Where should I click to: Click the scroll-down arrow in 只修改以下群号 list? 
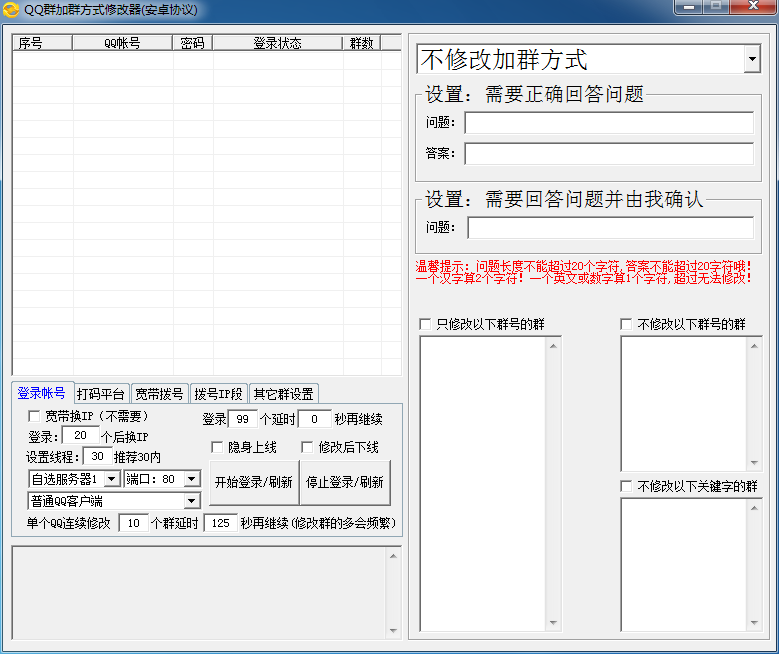click(552, 623)
